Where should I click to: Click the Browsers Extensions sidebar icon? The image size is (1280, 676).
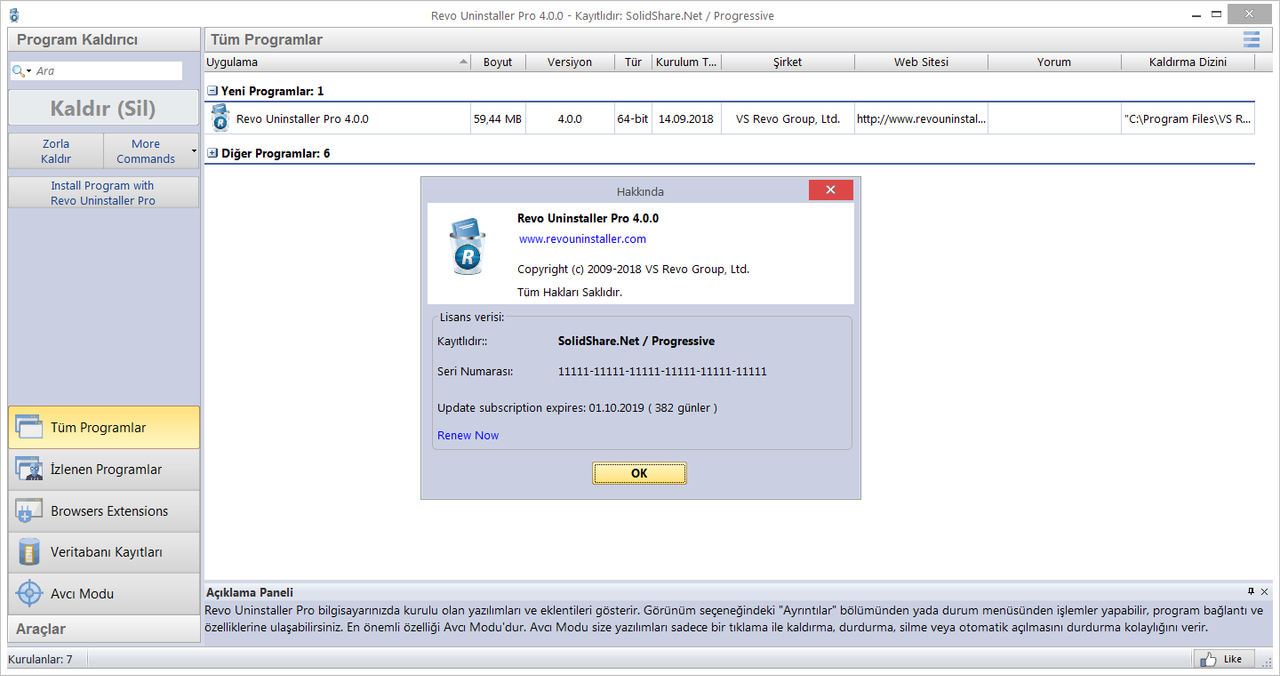pos(28,511)
